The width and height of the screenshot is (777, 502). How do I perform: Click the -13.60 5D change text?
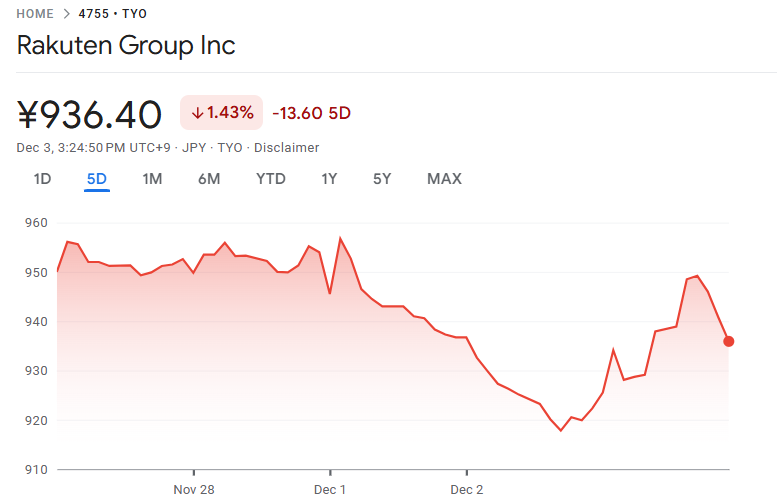coord(311,113)
